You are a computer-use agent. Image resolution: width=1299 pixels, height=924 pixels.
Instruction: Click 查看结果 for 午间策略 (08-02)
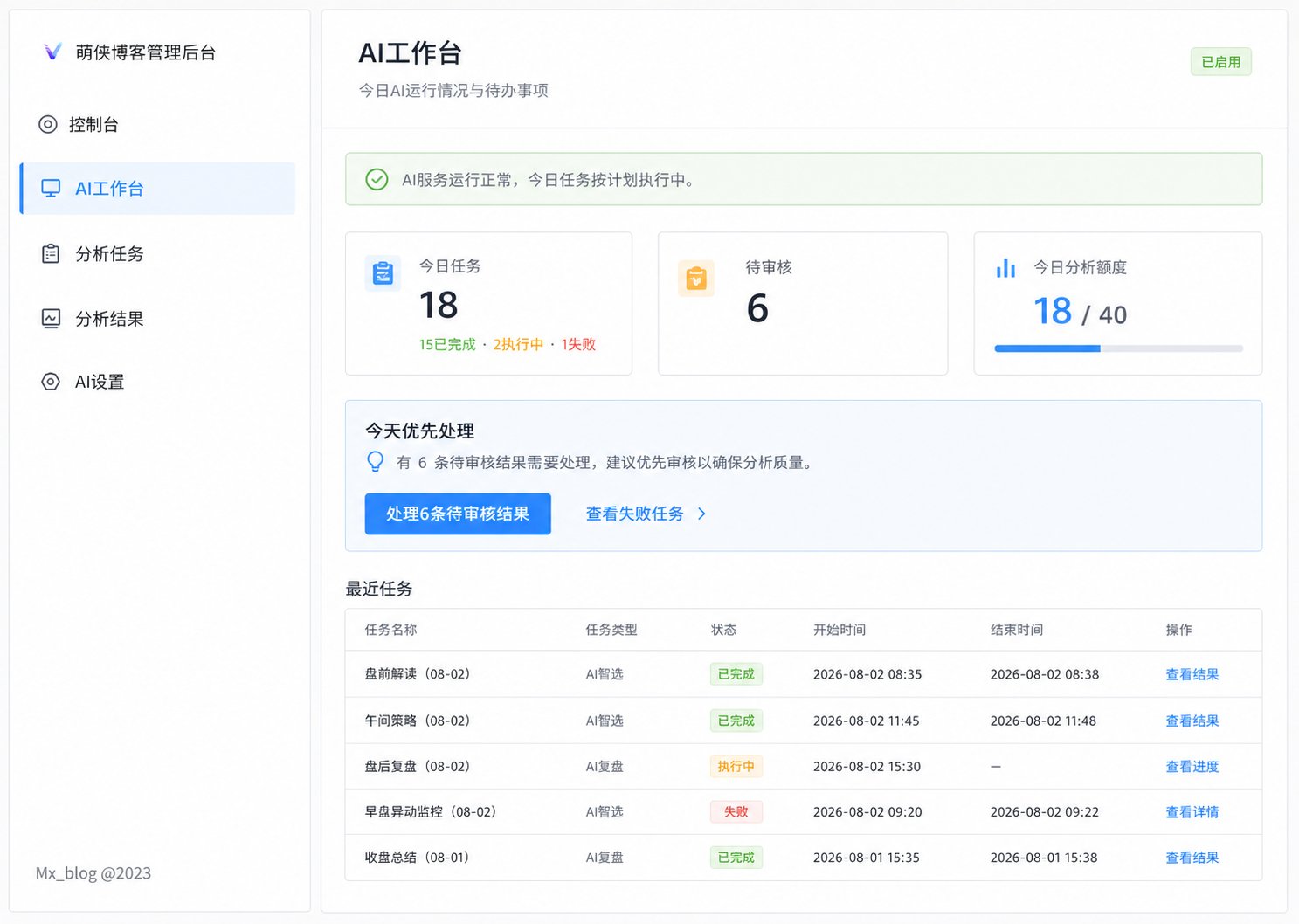tap(1192, 721)
